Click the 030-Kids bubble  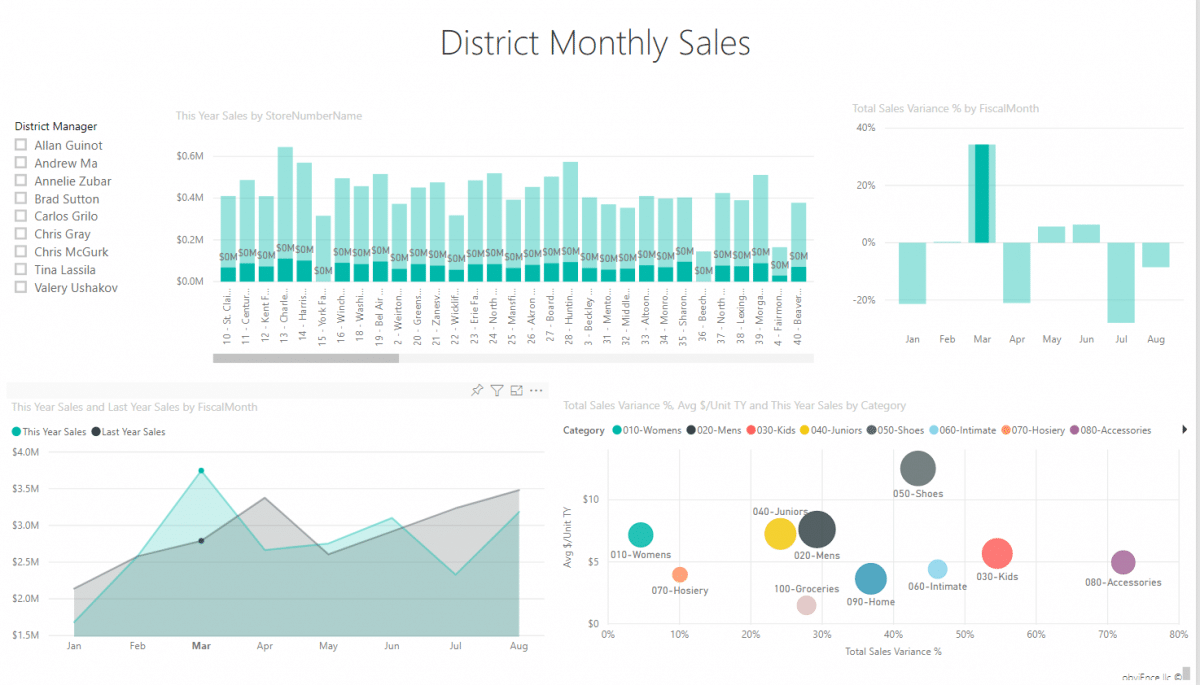click(997, 553)
